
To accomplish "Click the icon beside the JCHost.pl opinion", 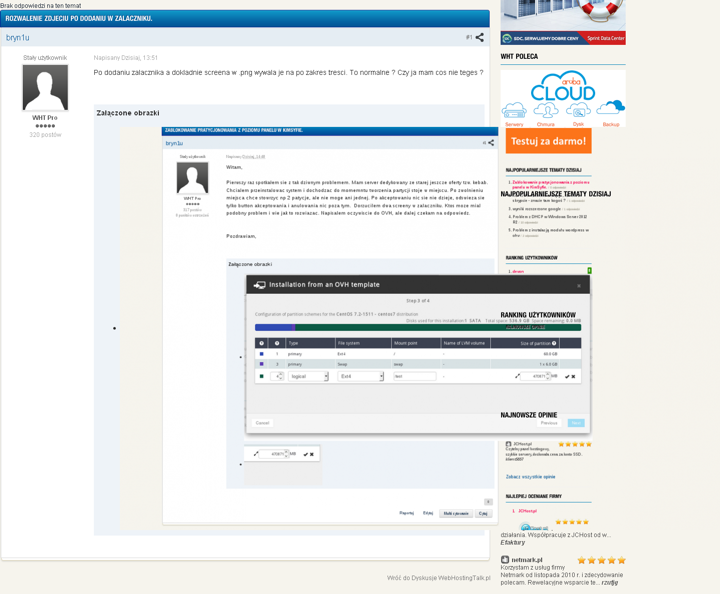I will (x=508, y=444).
